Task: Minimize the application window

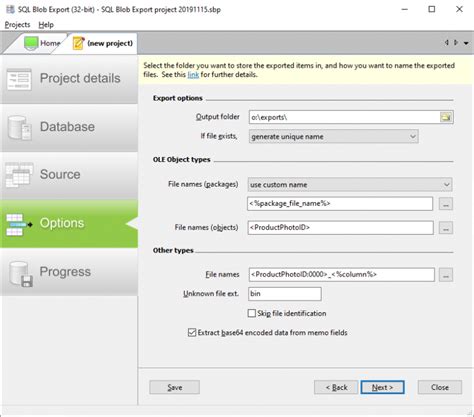Action: (404, 9)
